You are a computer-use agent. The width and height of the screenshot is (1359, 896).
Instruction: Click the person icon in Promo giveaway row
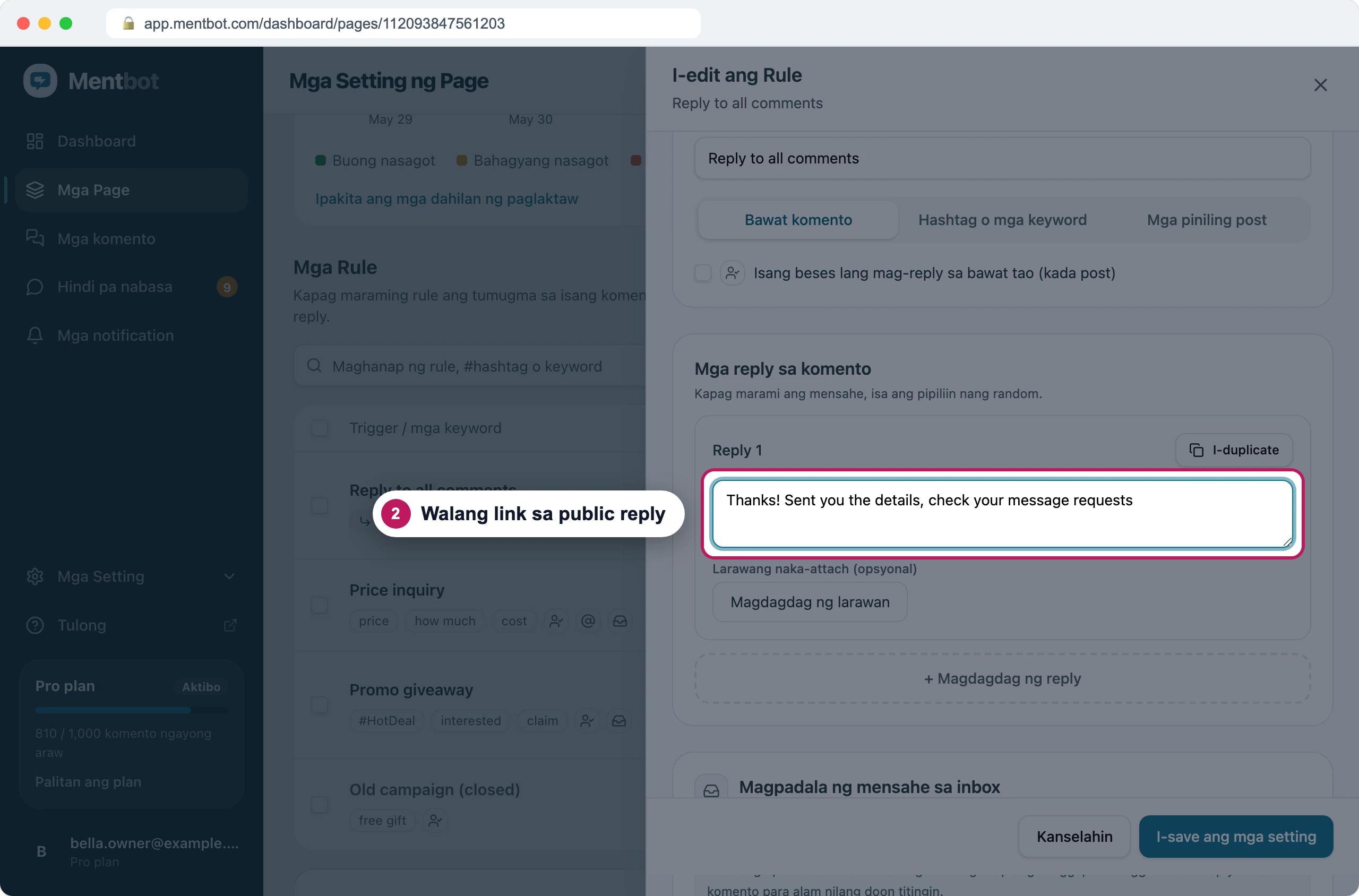point(587,721)
